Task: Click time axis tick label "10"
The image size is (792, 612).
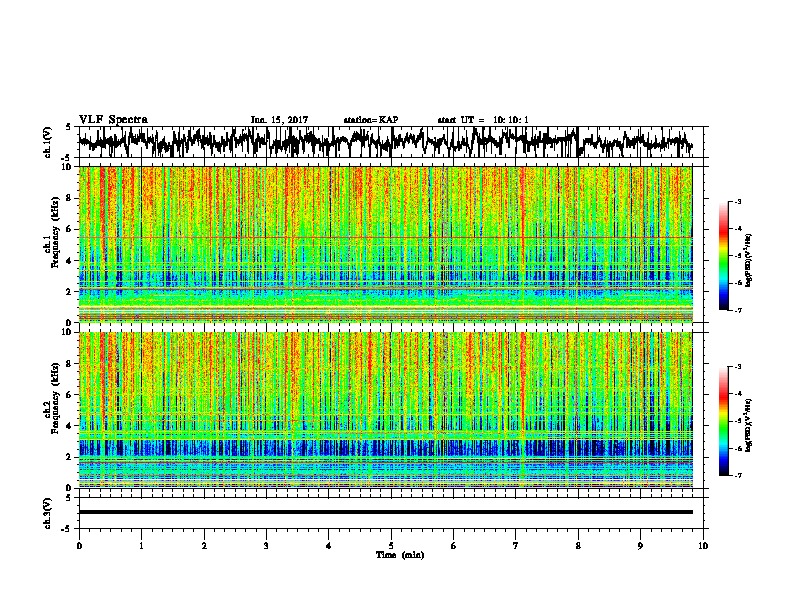Action: [703, 546]
